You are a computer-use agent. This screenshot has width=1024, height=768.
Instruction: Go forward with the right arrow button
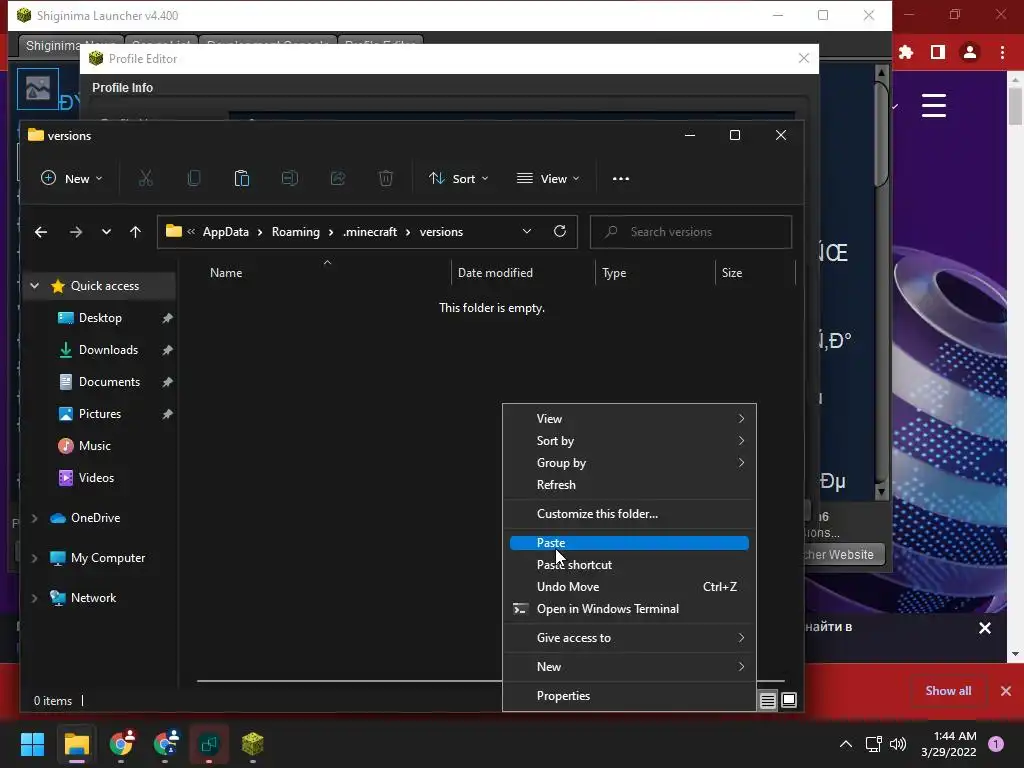pos(76,232)
